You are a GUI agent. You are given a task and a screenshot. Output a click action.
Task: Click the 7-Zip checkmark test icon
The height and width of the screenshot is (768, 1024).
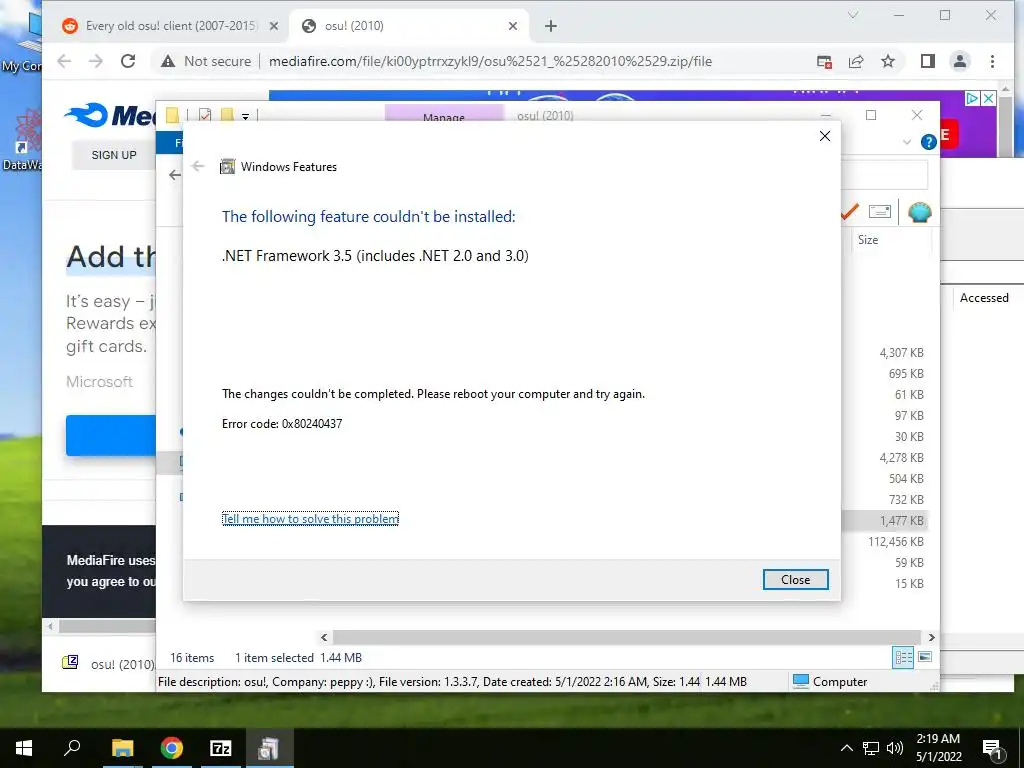click(x=849, y=212)
